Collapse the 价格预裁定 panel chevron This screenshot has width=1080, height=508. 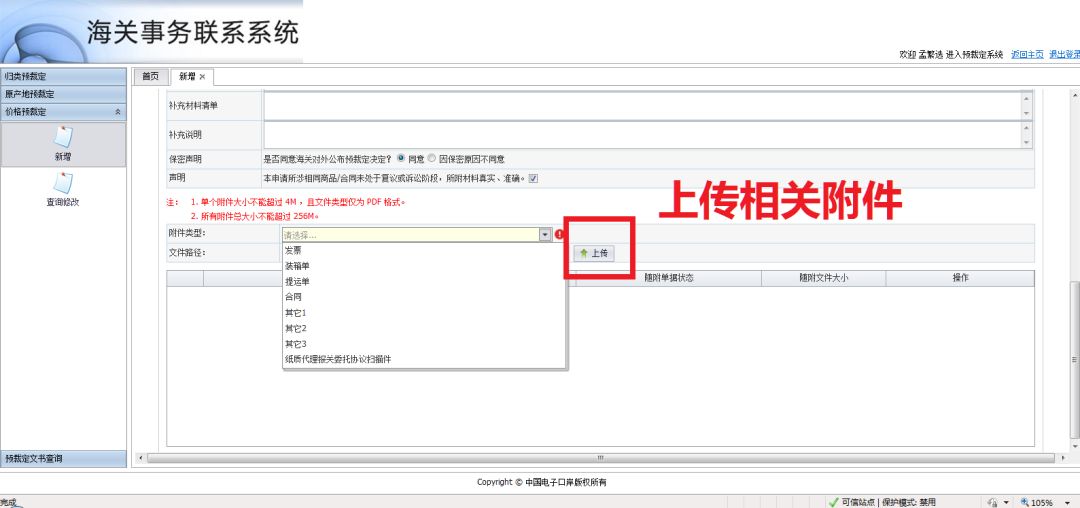118,112
